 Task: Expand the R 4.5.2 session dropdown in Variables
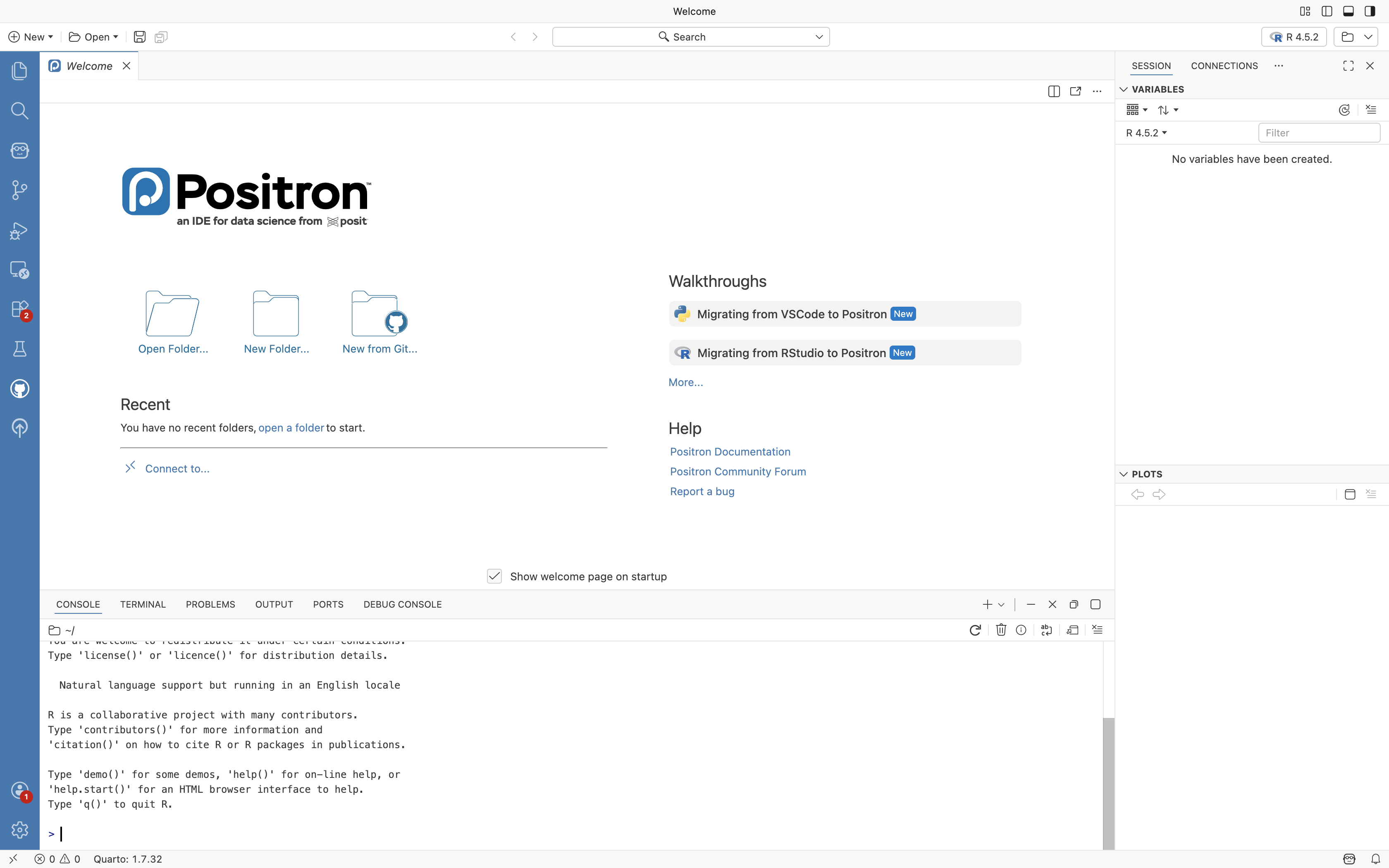pos(1146,133)
